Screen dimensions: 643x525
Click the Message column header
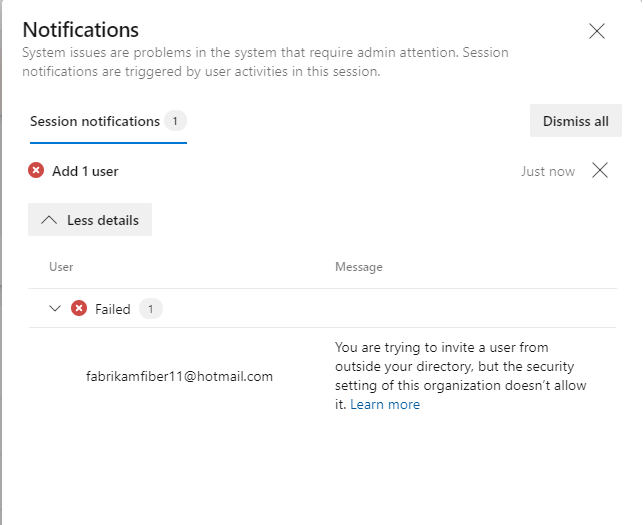pyautogui.click(x=359, y=267)
